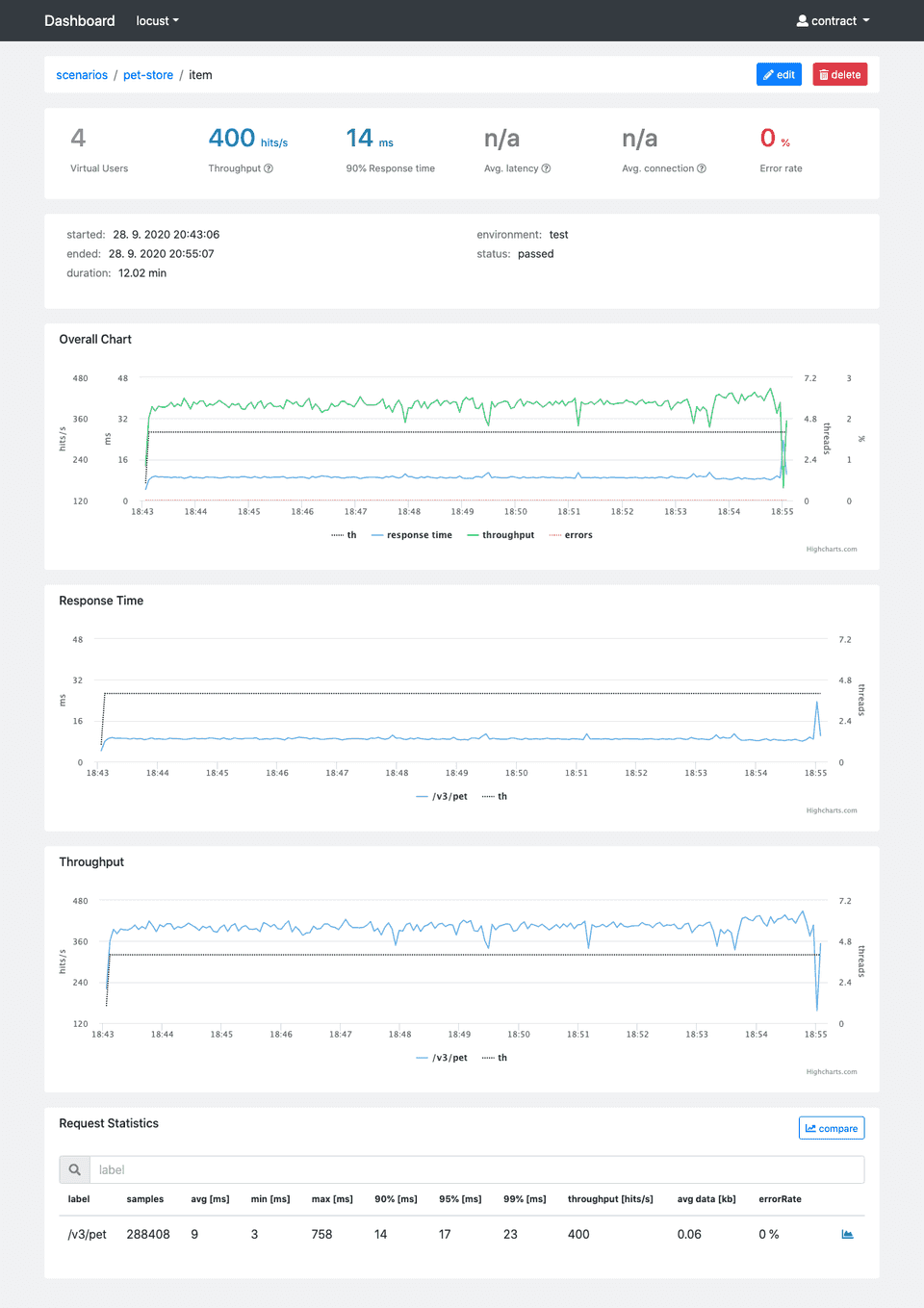Viewport: 924px width, 1308px height.
Task: Toggle 'response time' series in Overall Chart legend
Action: click(411, 535)
